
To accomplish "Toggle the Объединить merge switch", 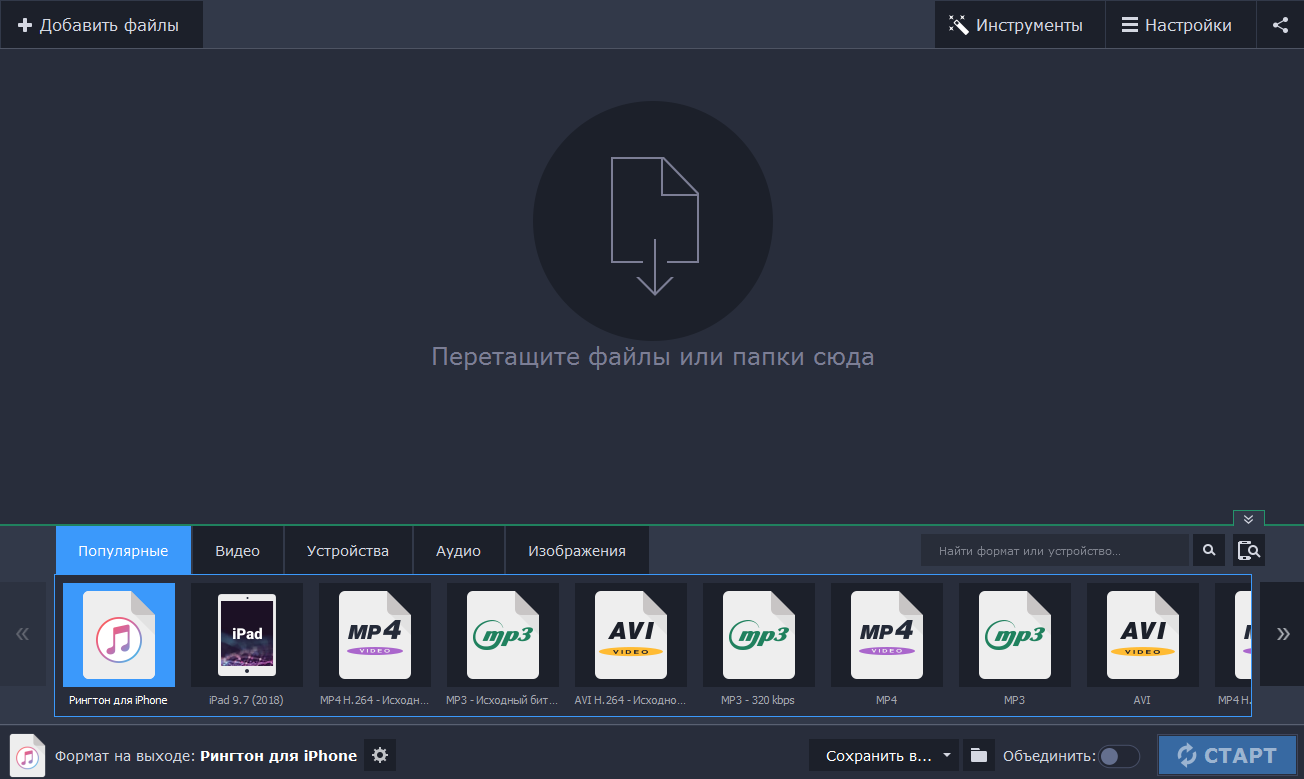I will (x=1118, y=756).
